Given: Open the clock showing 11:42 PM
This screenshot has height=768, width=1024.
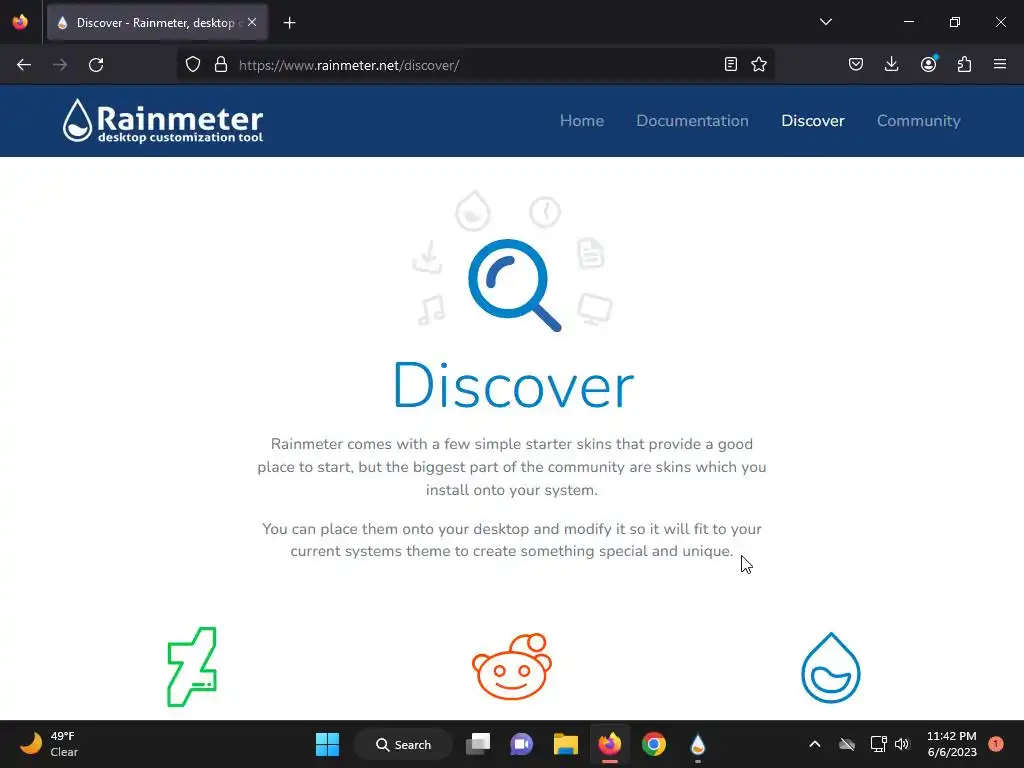Looking at the screenshot, I should point(952,744).
